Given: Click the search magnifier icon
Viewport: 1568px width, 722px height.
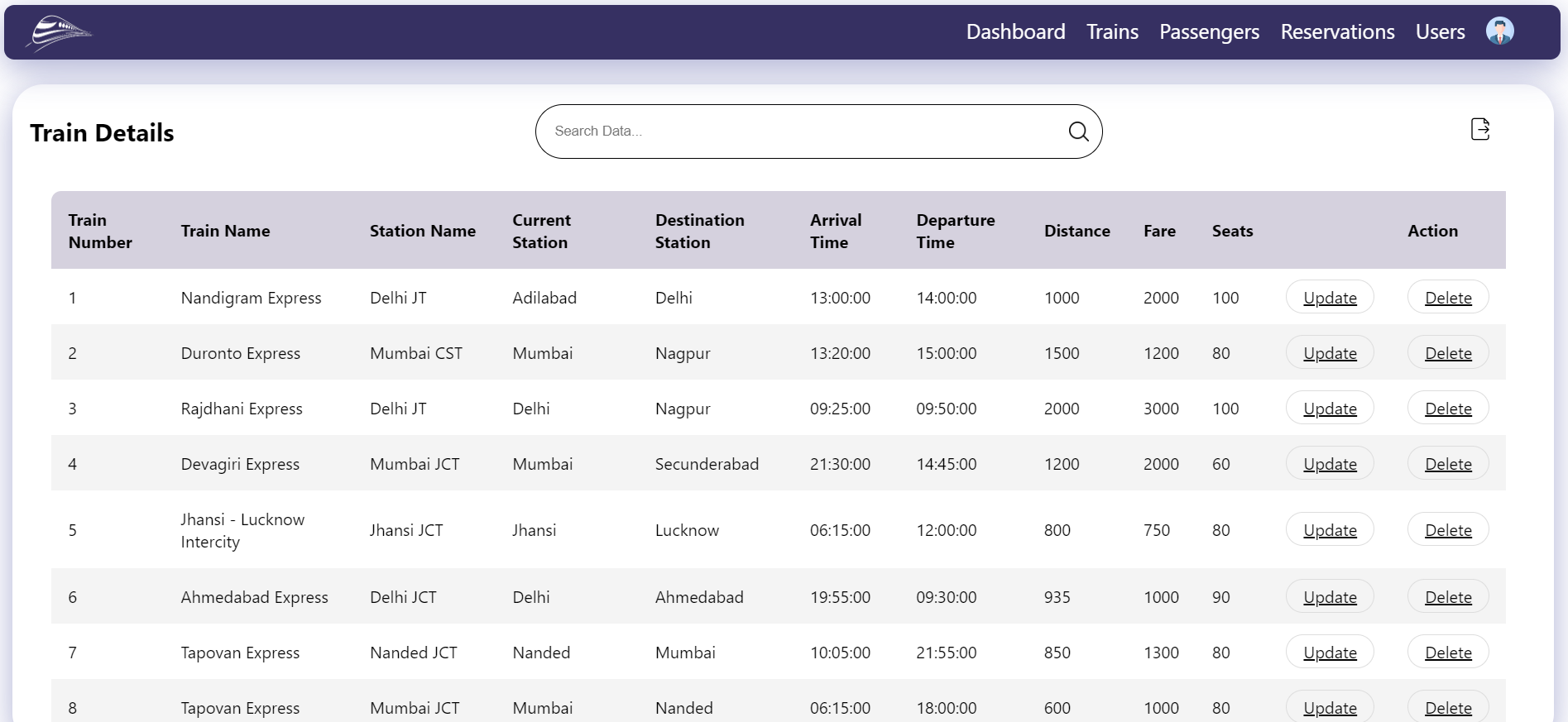Looking at the screenshot, I should [1078, 131].
